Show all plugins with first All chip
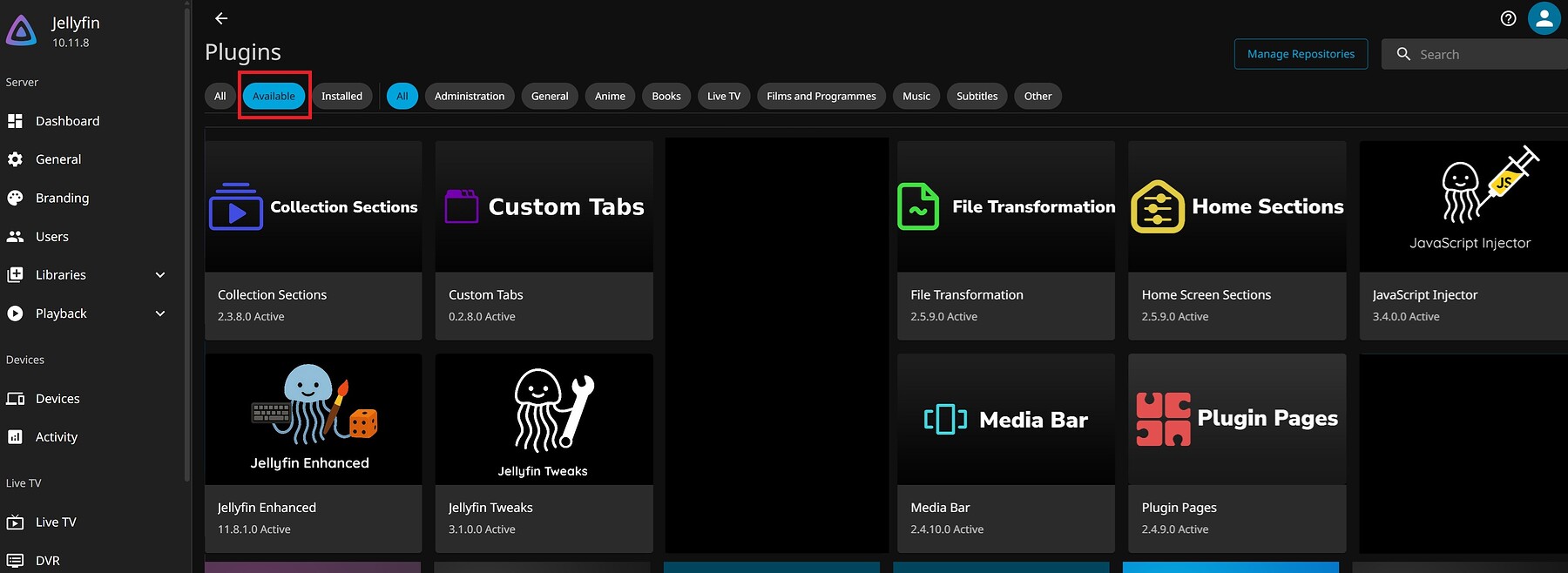 [220, 96]
